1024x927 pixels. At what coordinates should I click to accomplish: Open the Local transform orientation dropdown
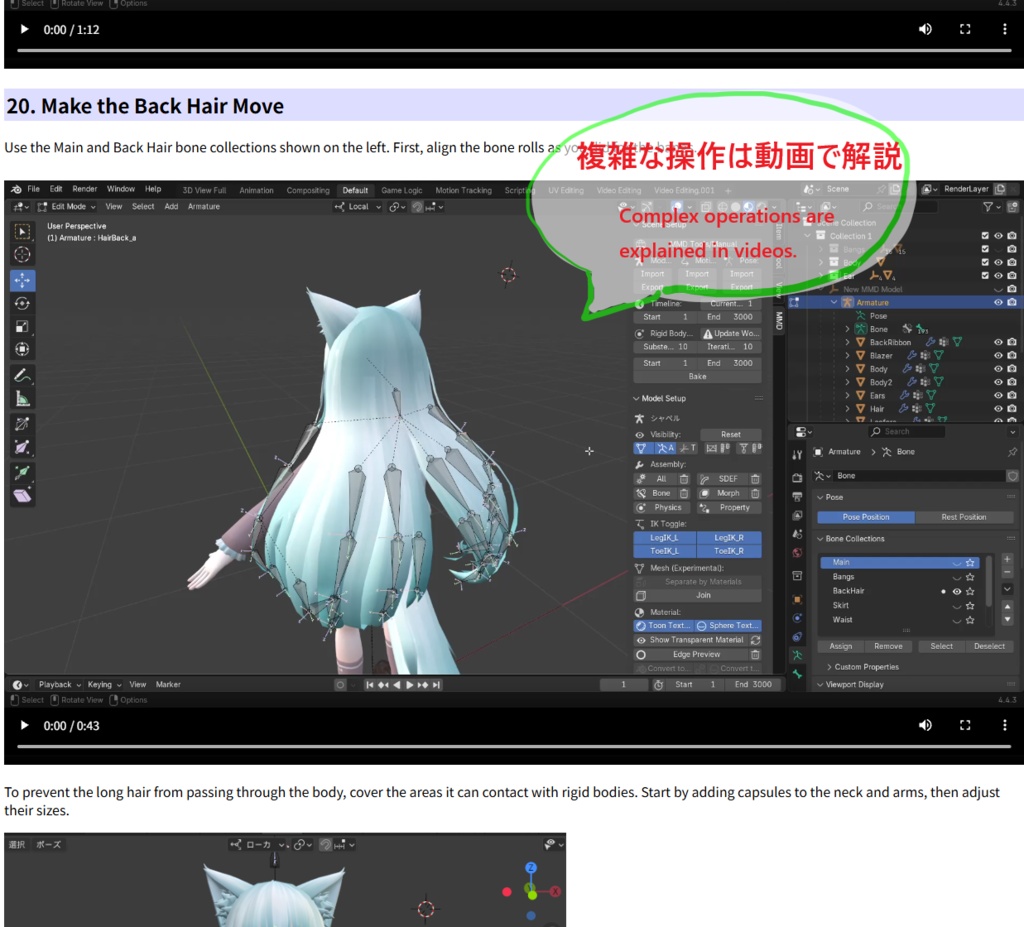[x=358, y=206]
